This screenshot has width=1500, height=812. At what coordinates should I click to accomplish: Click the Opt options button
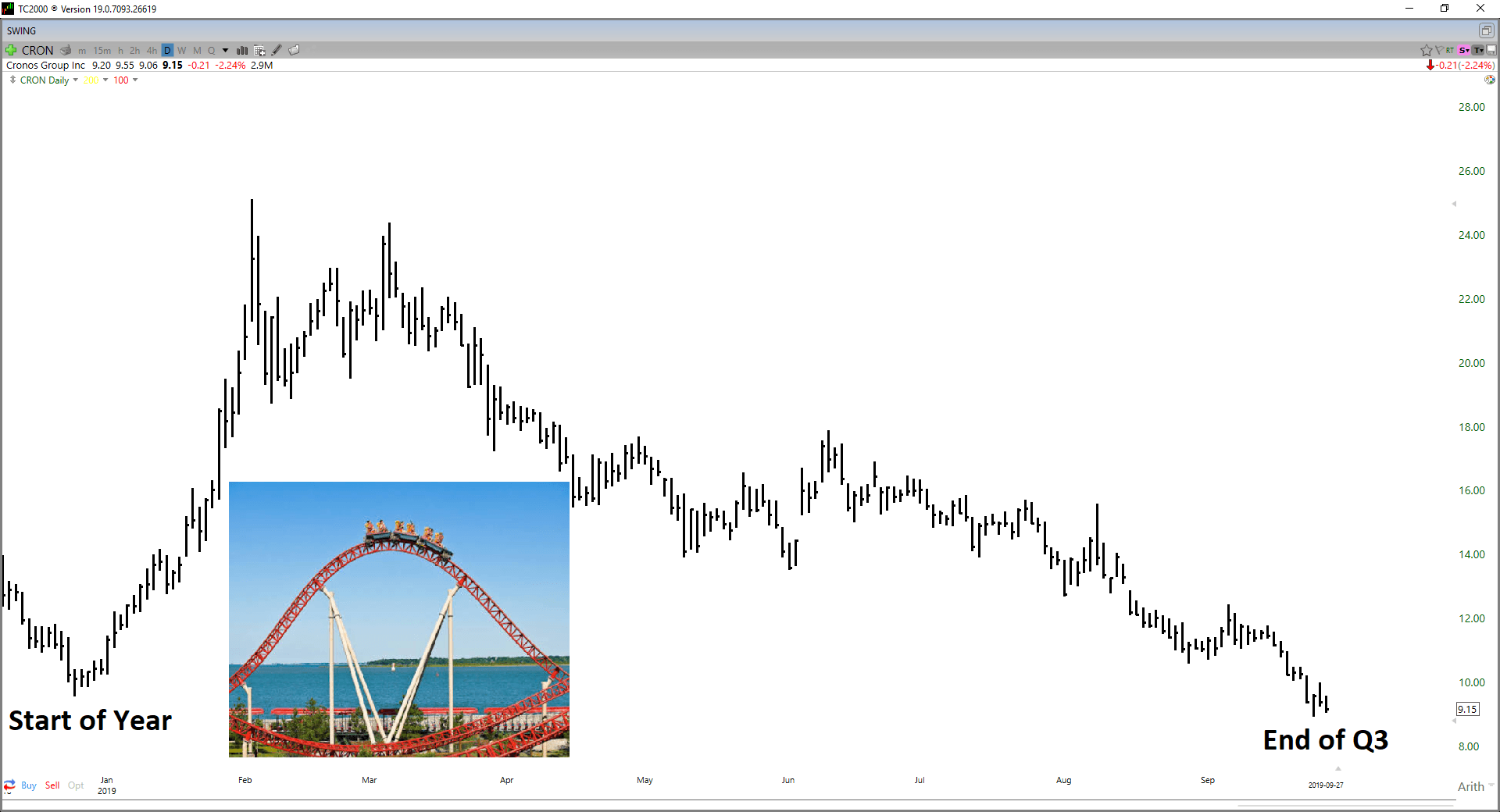pos(76,785)
